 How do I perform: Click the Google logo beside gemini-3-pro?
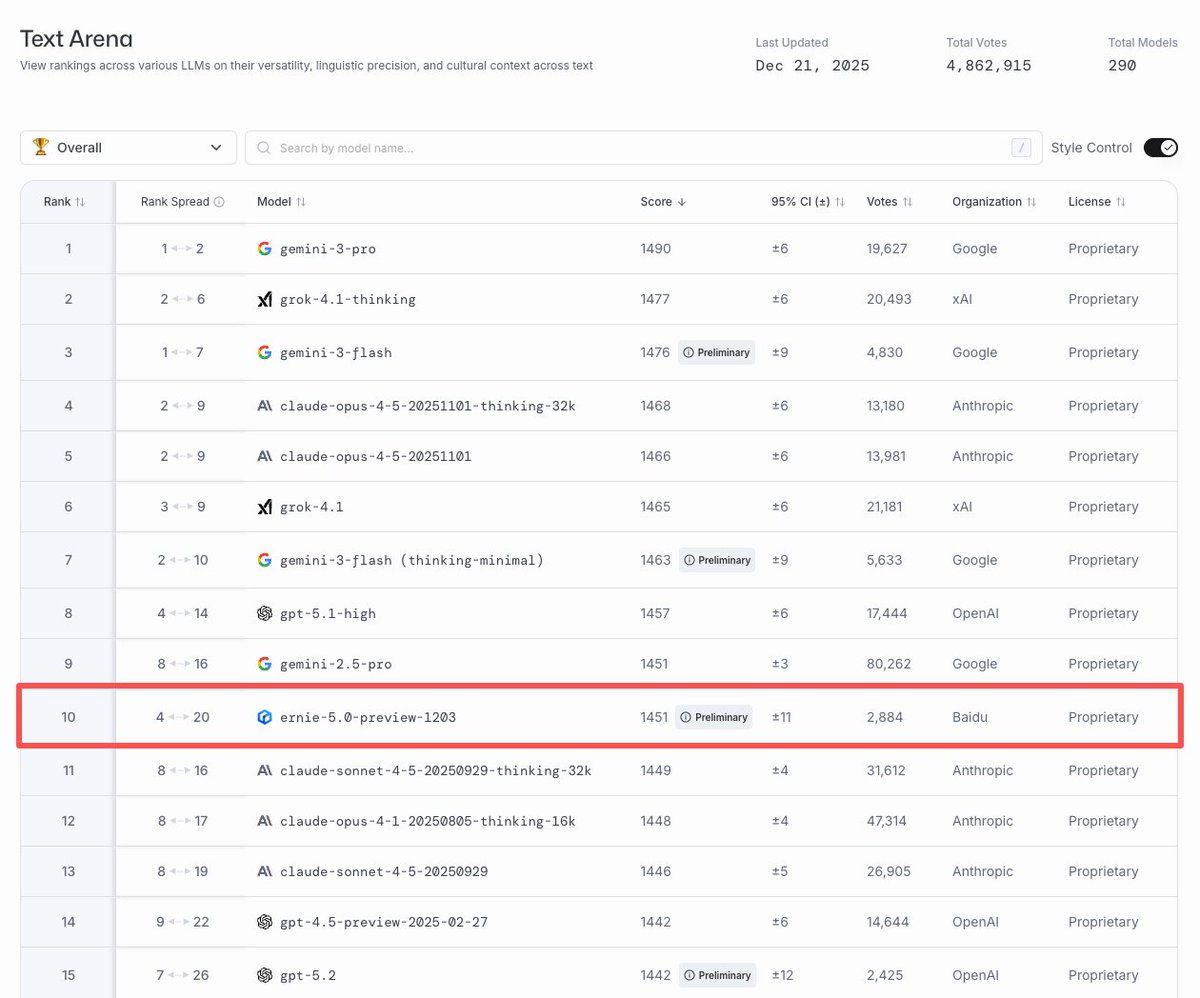(264, 248)
